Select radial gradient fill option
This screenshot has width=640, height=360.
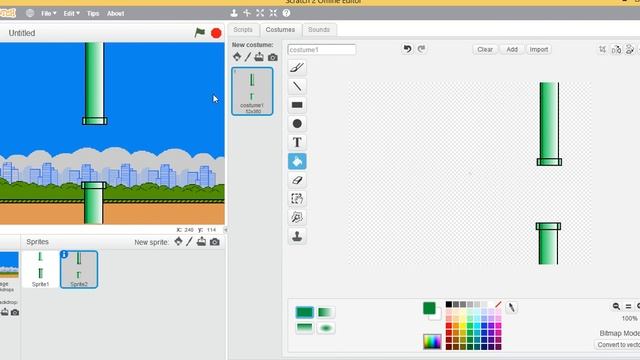pos(325,327)
